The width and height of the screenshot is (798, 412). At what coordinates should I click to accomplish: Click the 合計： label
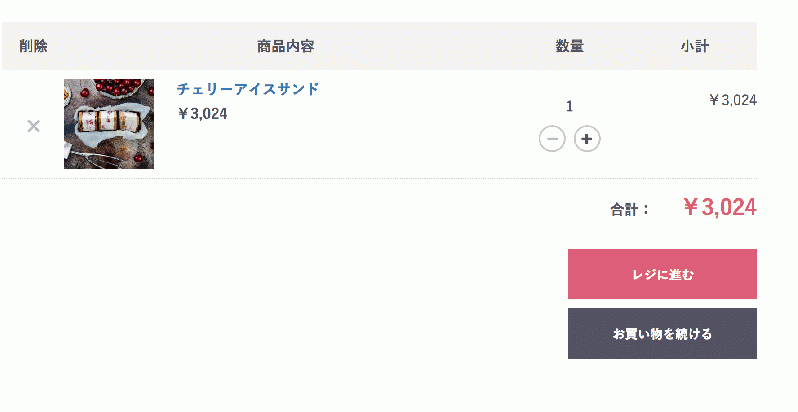(630, 209)
